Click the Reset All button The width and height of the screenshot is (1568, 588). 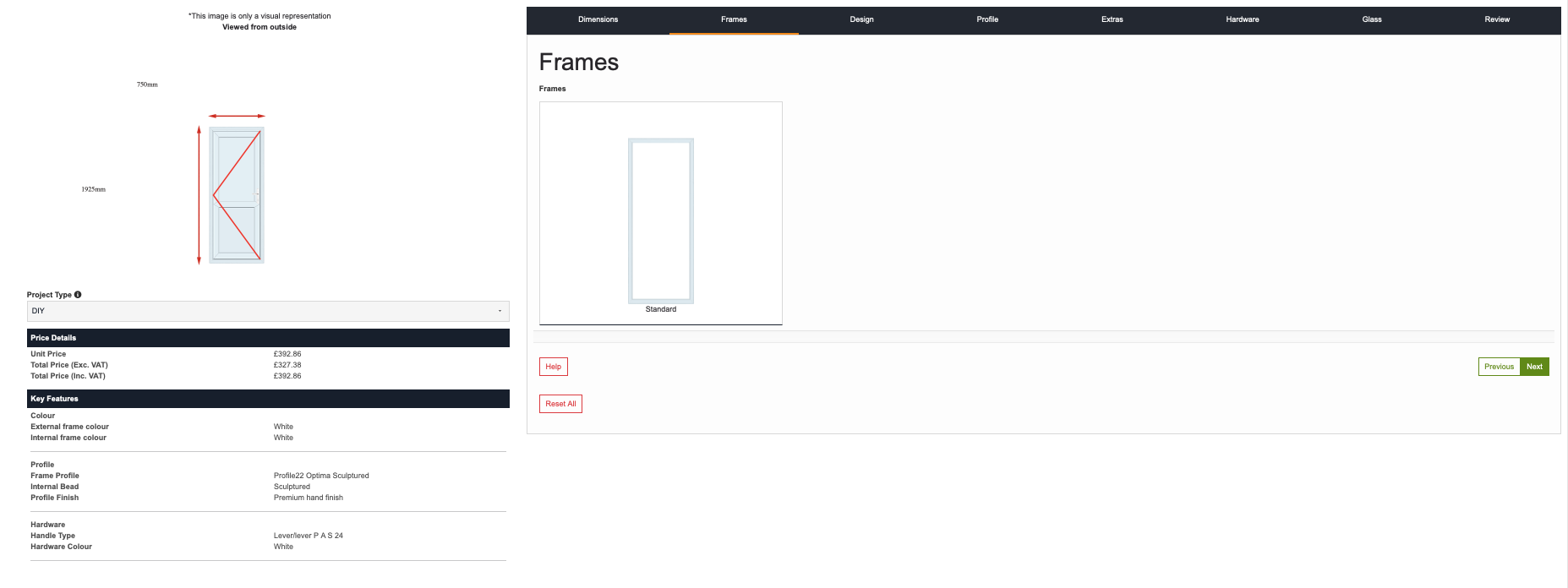560,404
